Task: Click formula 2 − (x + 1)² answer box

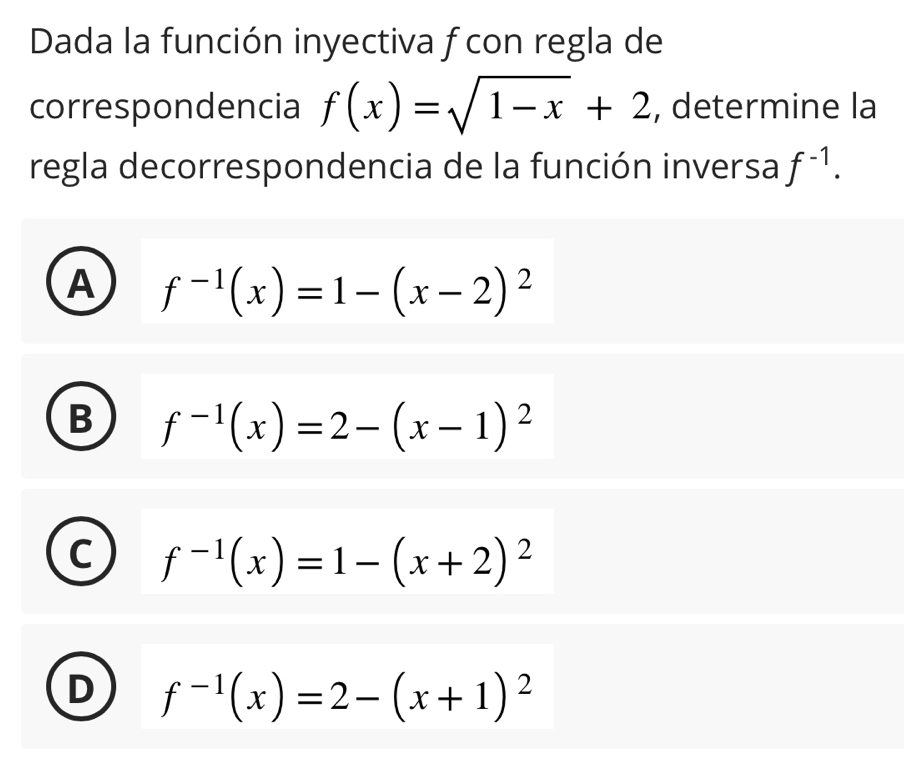Action: click(x=347, y=686)
